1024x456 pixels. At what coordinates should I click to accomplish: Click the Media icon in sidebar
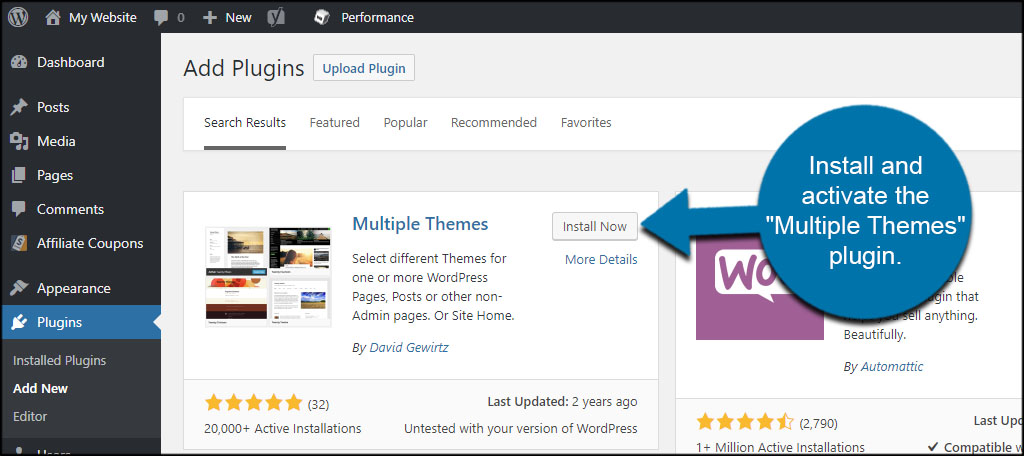[20, 141]
